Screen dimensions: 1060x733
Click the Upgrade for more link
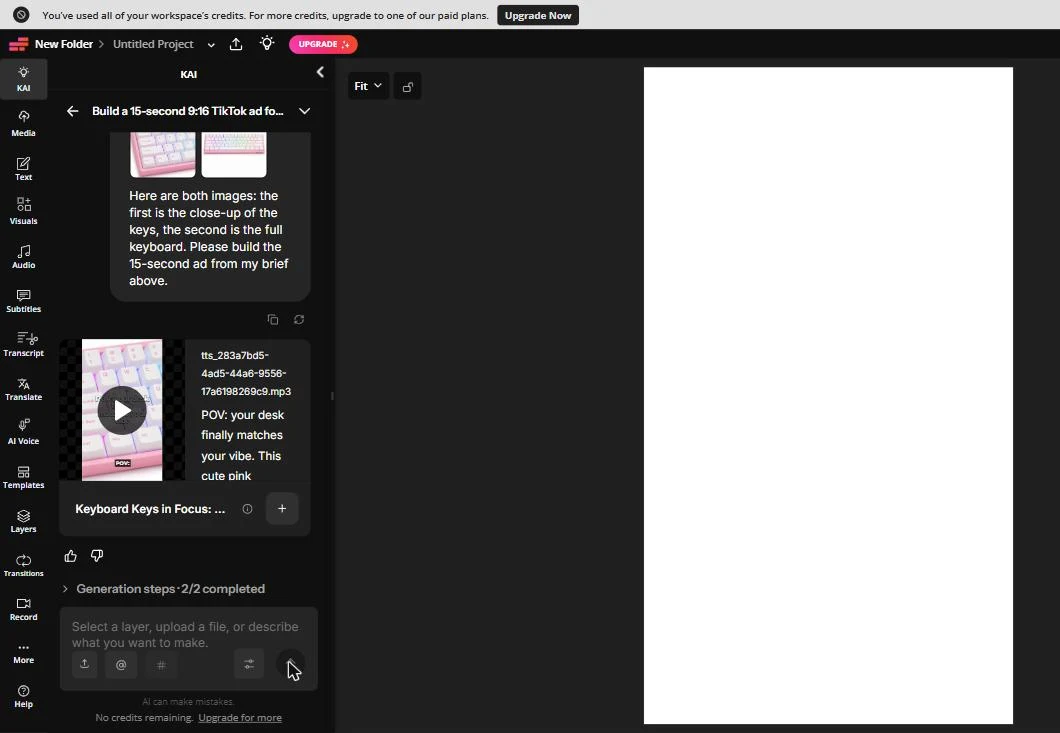point(240,718)
